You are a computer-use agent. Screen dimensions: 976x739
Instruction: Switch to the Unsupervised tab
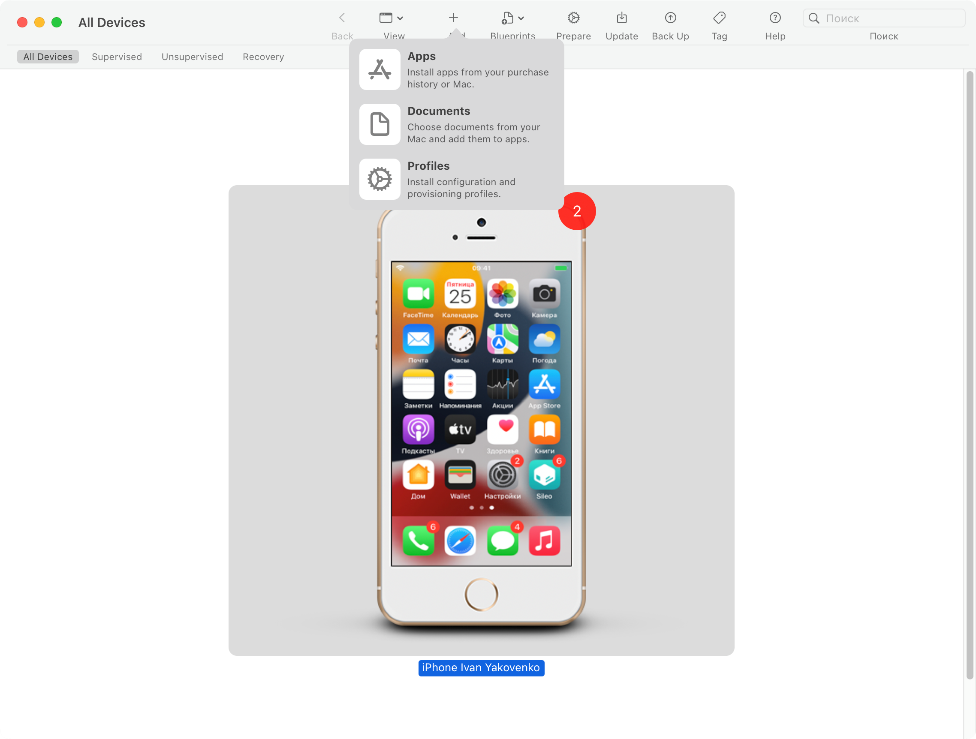(x=192, y=57)
